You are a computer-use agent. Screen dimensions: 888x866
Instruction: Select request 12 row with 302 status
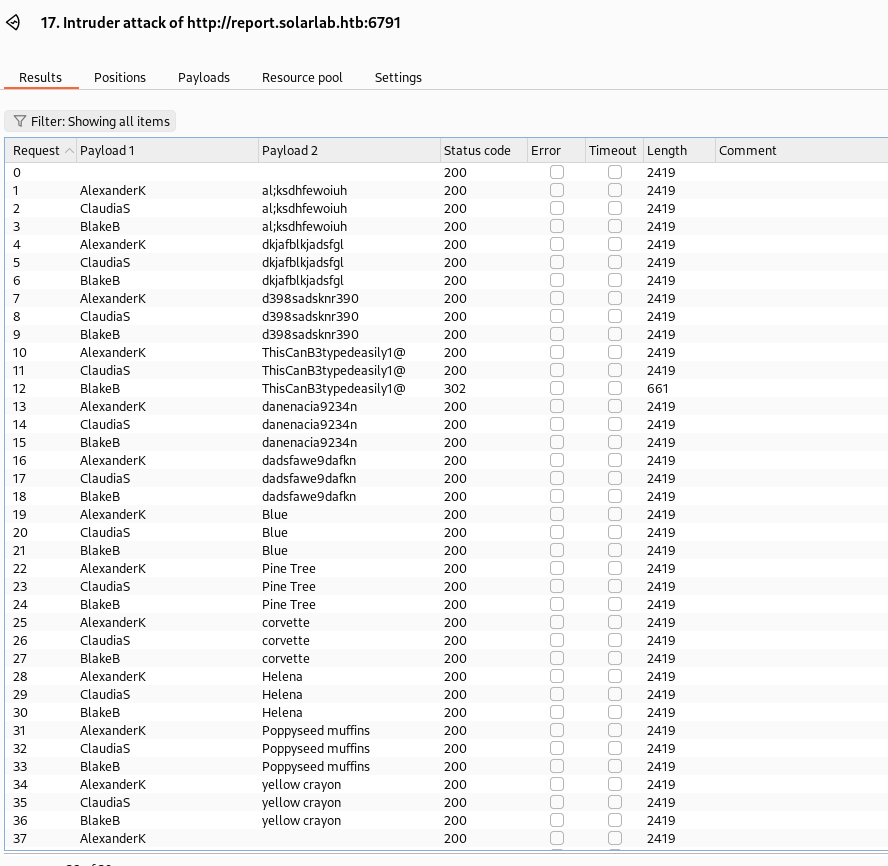(300, 388)
